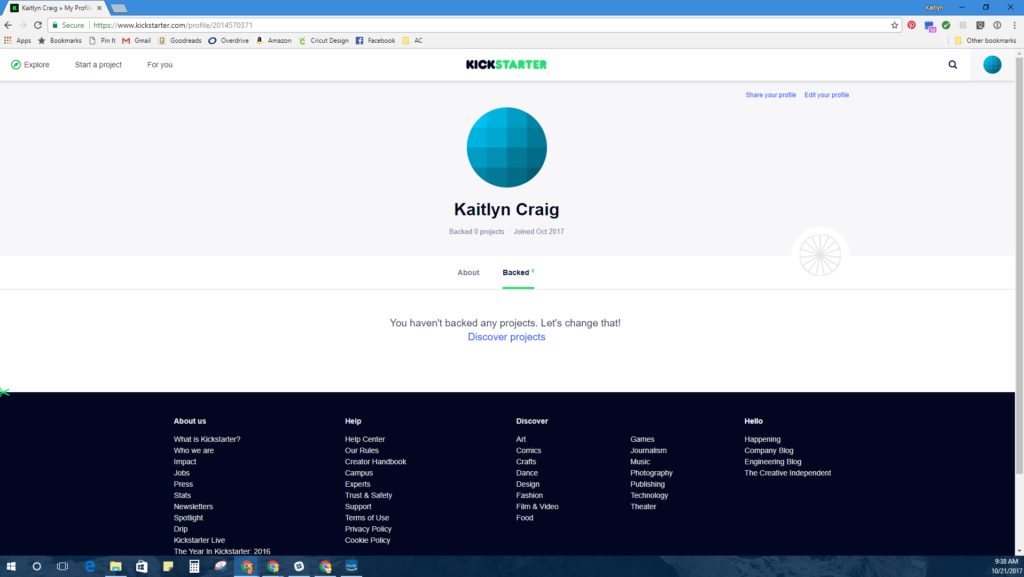Click the vertical page scrollbar
The width and height of the screenshot is (1024, 577).
tap(1019, 268)
